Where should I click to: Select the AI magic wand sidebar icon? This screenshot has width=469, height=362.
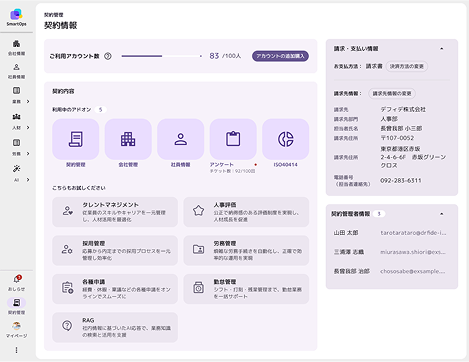[x=16, y=169]
